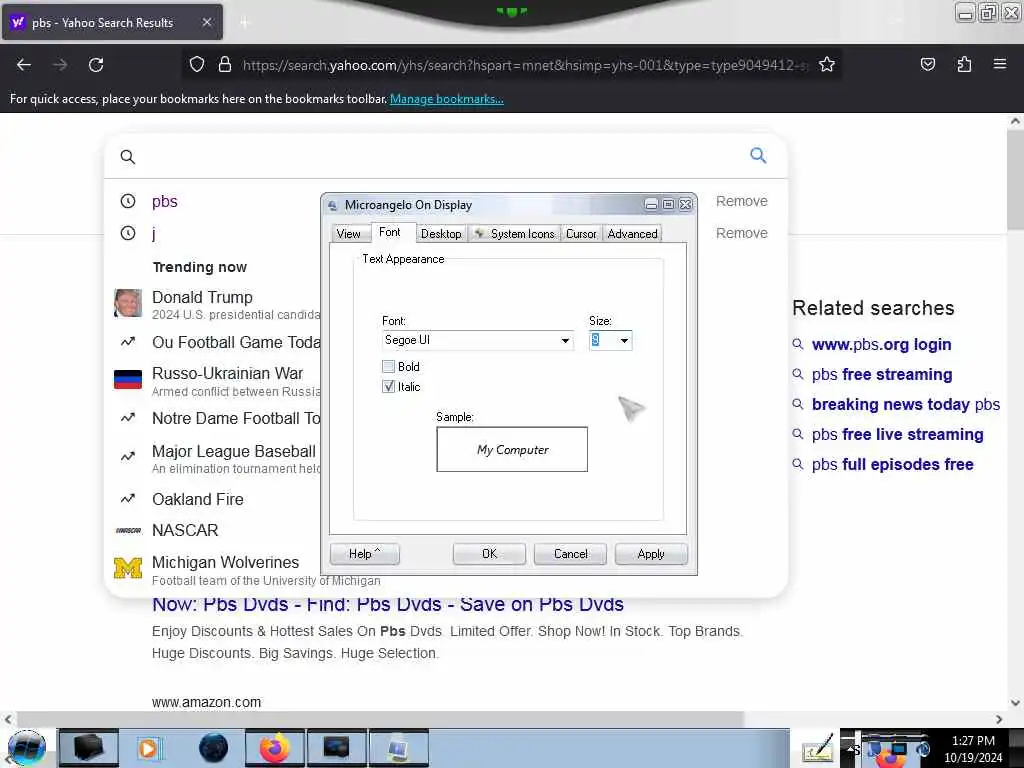Viewport: 1024px width, 768px height.
Task: Close the pbs Yahoo Search Results tab
Action: (x=206, y=22)
